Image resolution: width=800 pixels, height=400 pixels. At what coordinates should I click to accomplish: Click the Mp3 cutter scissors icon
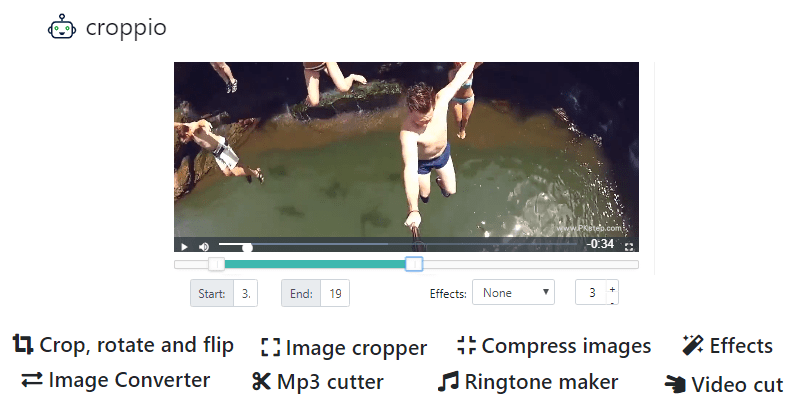(261, 381)
